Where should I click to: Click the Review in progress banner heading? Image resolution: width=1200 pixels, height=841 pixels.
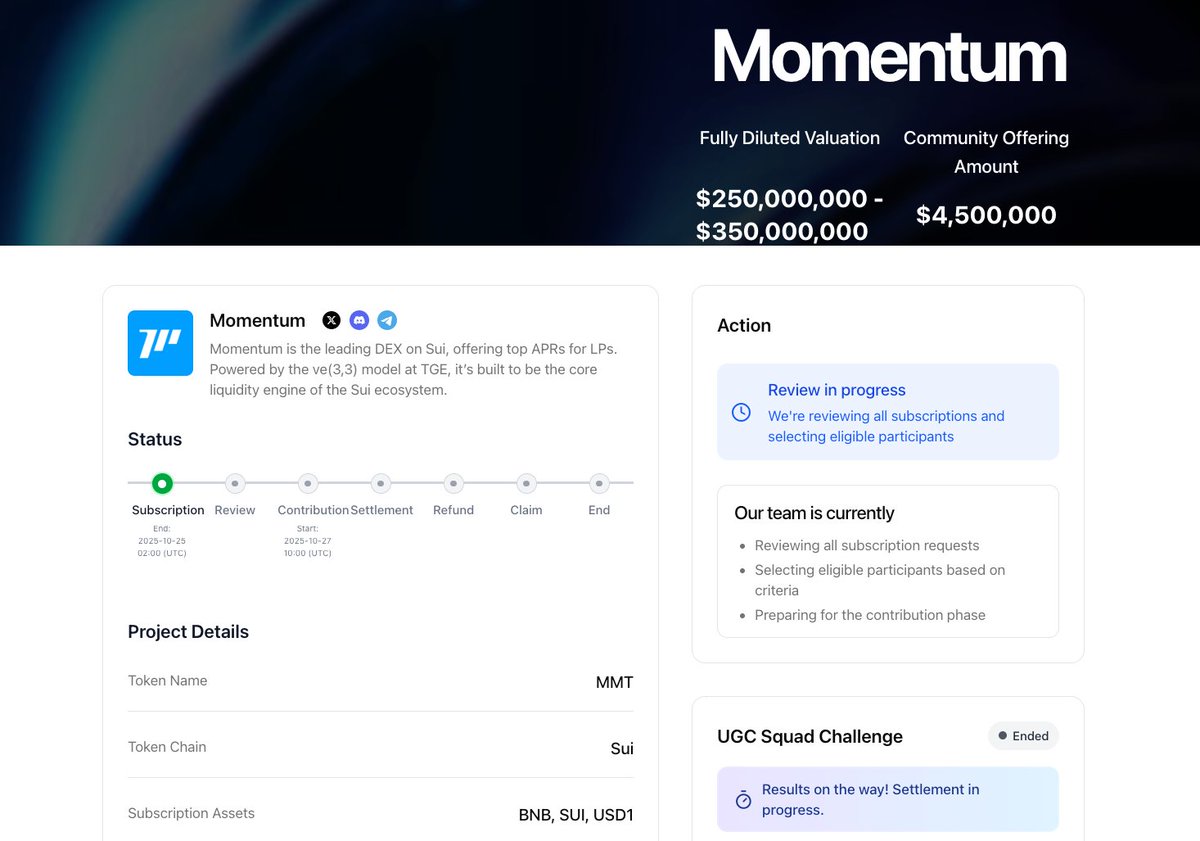pos(837,390)
